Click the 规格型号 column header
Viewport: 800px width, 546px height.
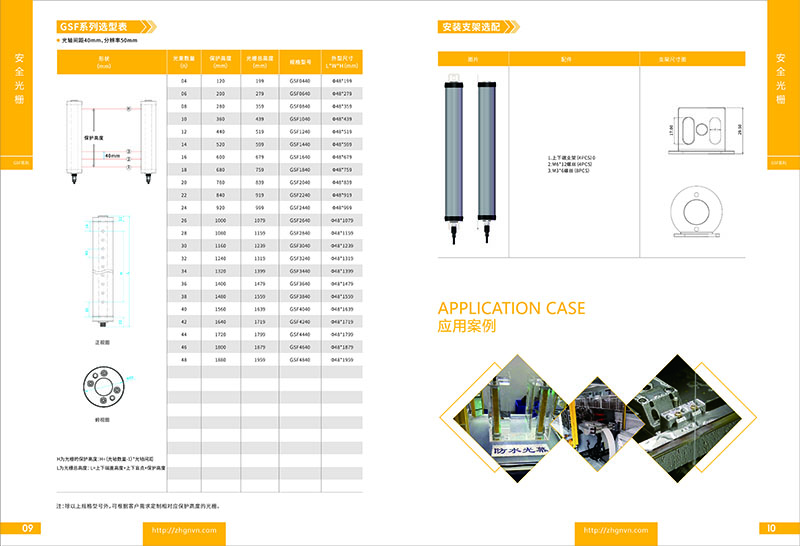coord(300,61)
